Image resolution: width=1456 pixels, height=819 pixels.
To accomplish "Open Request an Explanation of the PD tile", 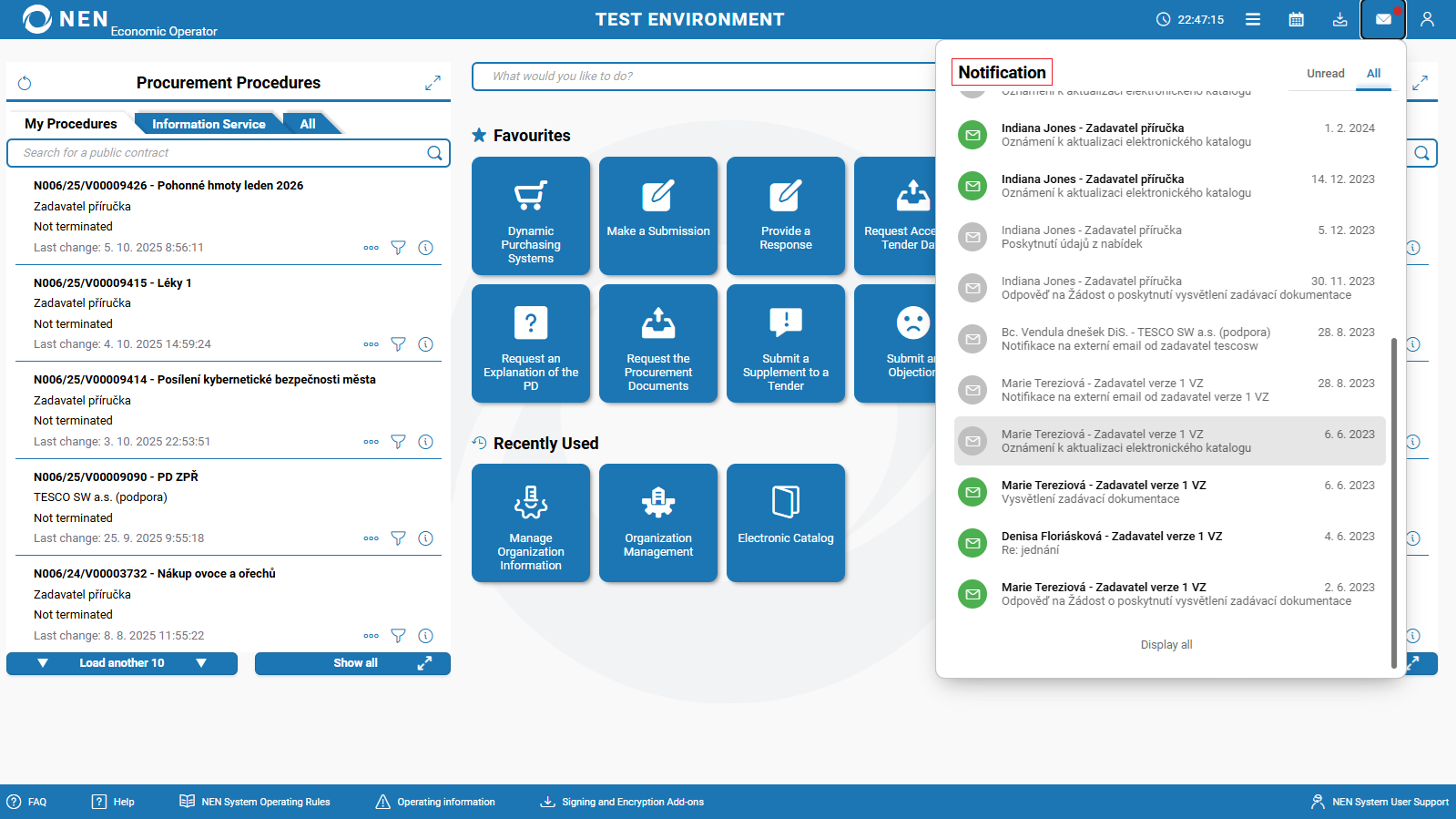I will tap(531, 343).
